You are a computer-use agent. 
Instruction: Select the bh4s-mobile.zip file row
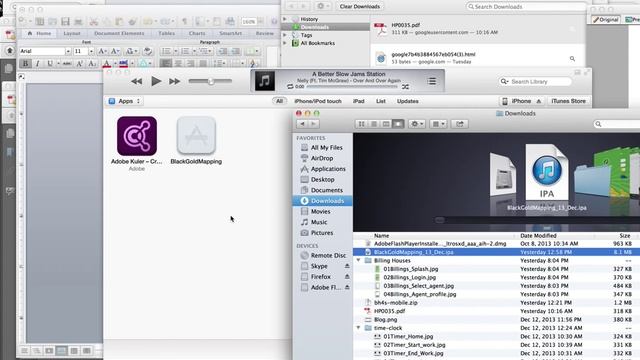coord(496,302)
